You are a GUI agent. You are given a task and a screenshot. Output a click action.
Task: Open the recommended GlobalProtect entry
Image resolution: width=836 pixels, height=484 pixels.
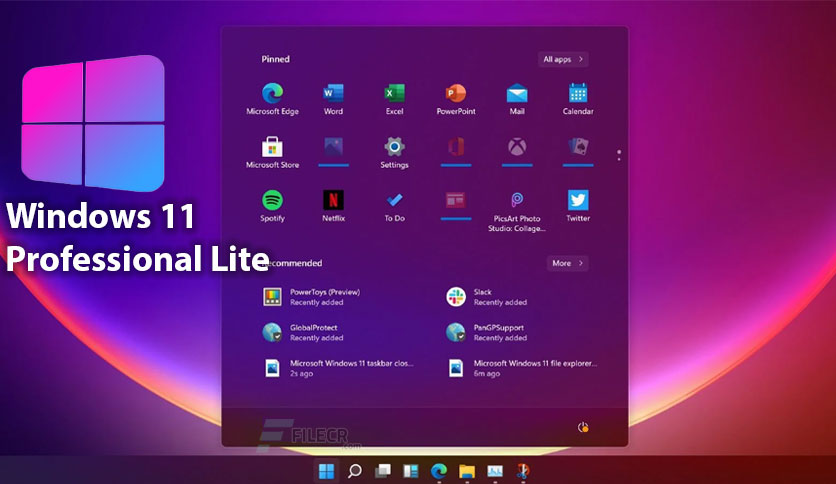(x=303, y=333)
